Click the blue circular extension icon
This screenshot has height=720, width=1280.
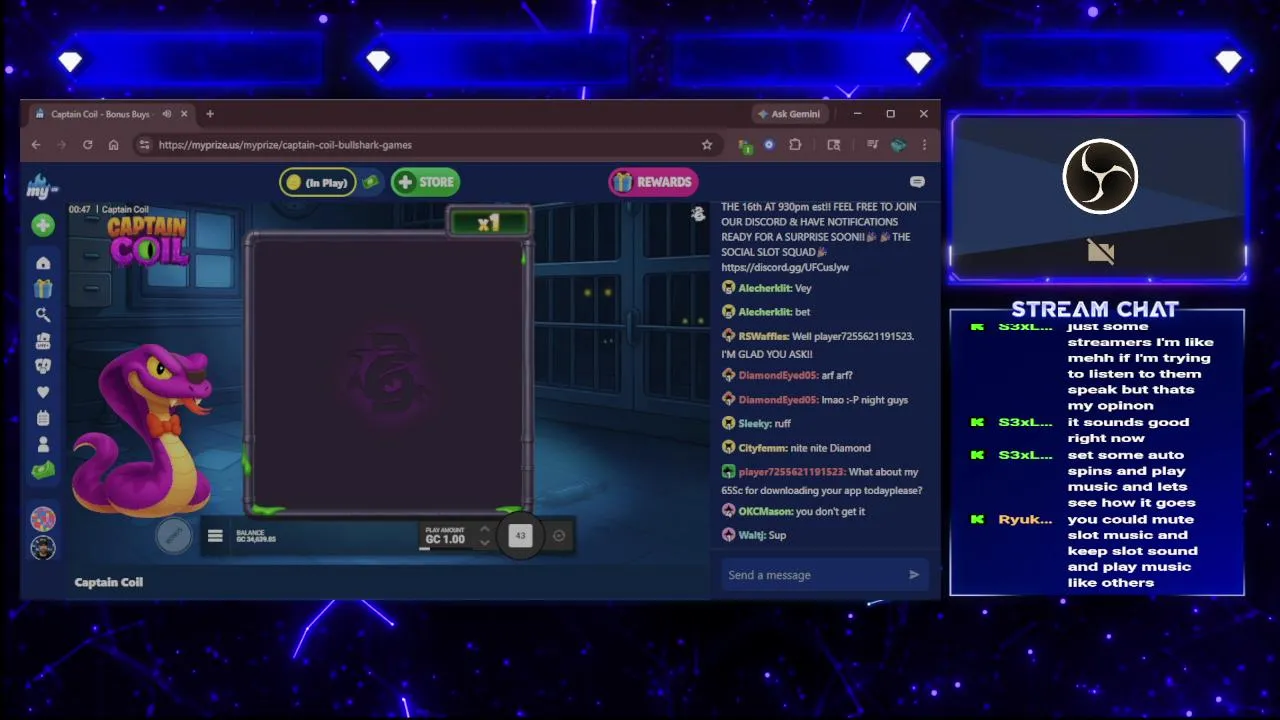tap(769, 145)
